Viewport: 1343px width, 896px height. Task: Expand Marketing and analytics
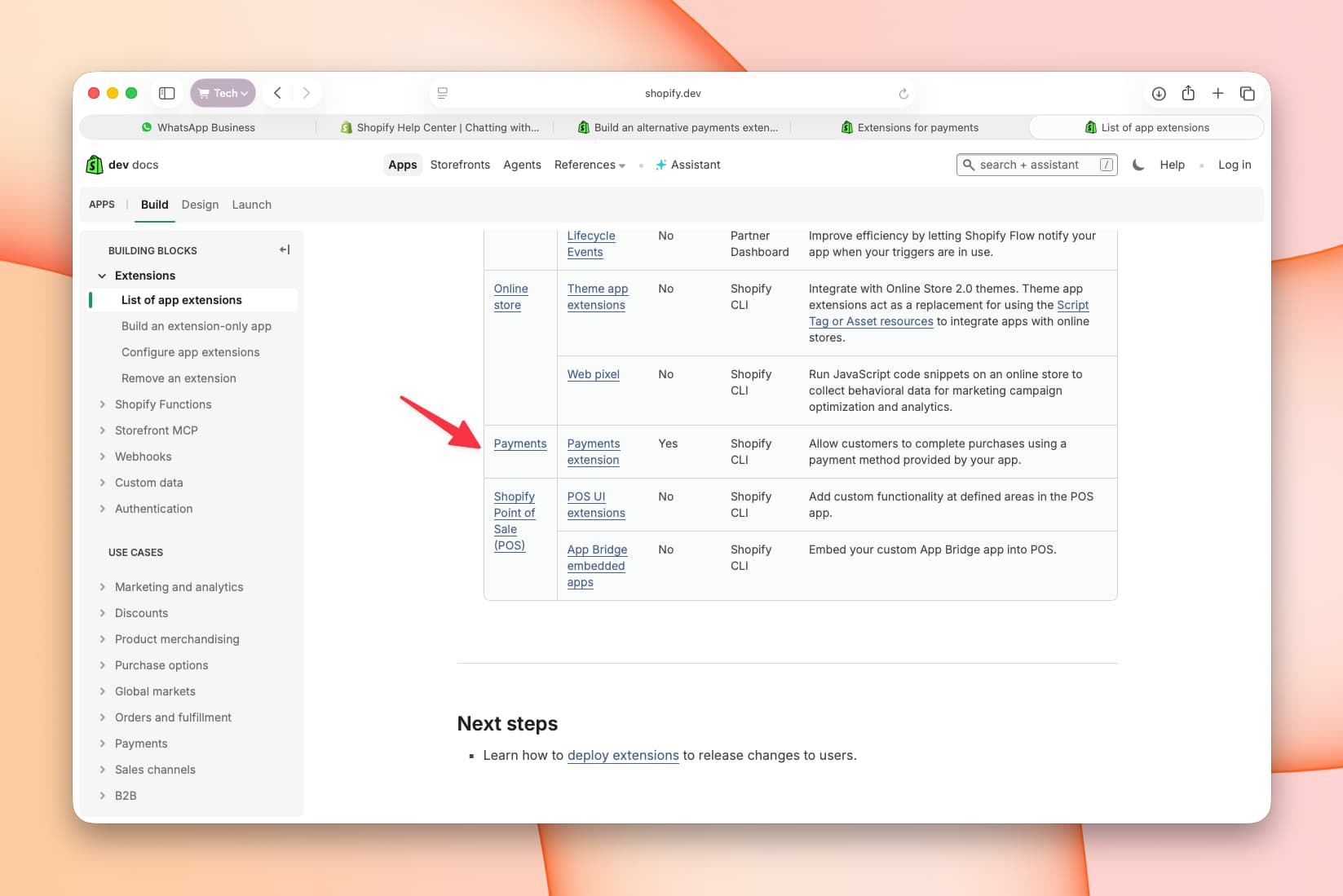pyautogui.click(x=102, y=587)
